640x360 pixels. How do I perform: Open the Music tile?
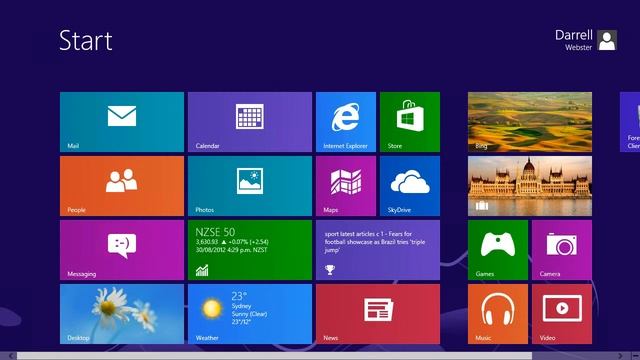498,314
